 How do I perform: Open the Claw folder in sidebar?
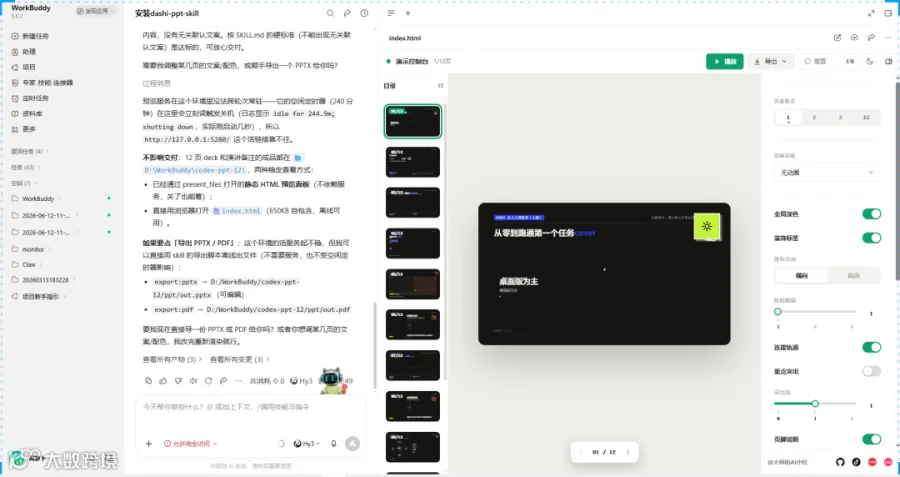click(x=29, y=265)
